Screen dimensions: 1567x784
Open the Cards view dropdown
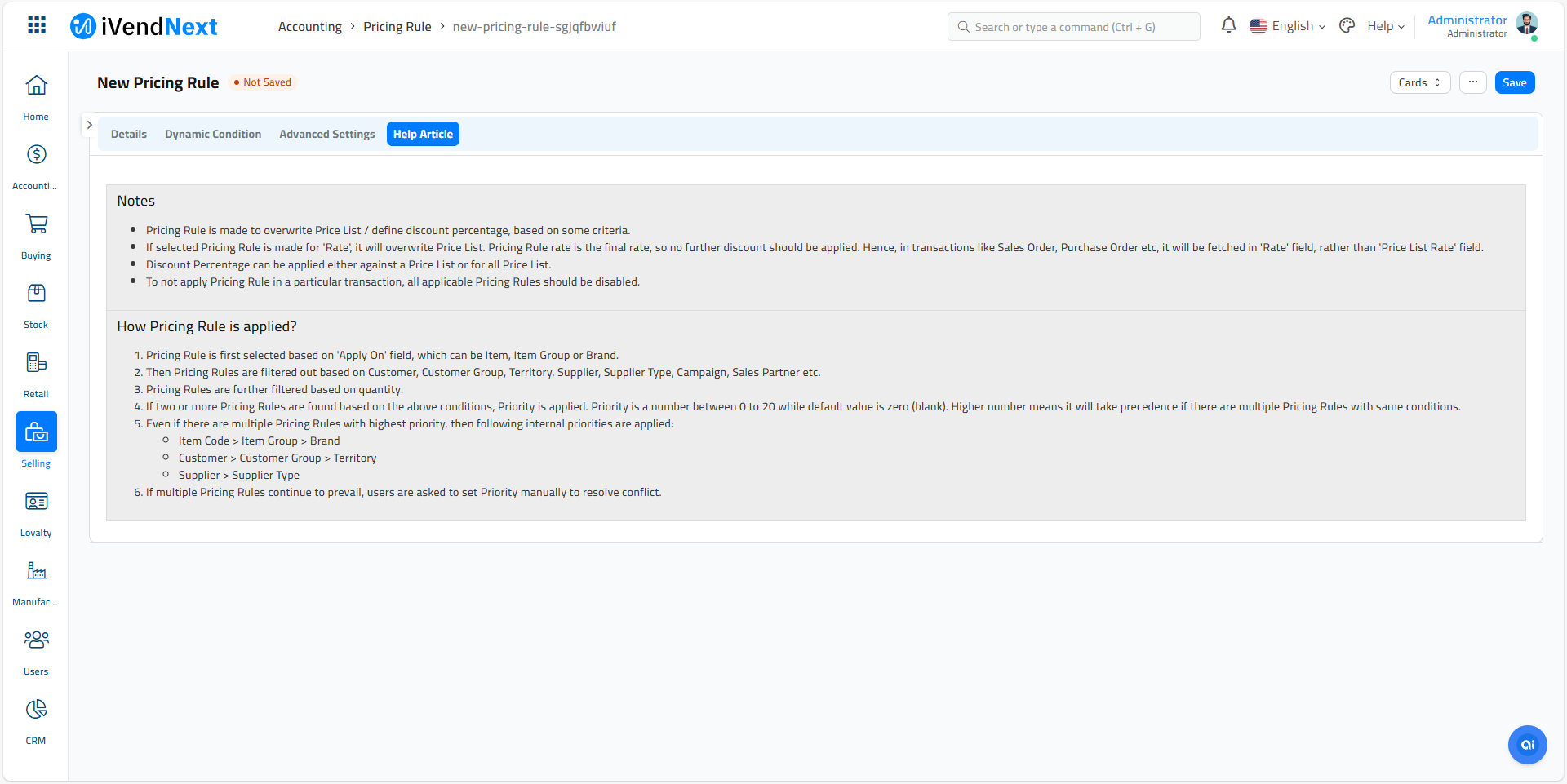[x=1419, y=82]
